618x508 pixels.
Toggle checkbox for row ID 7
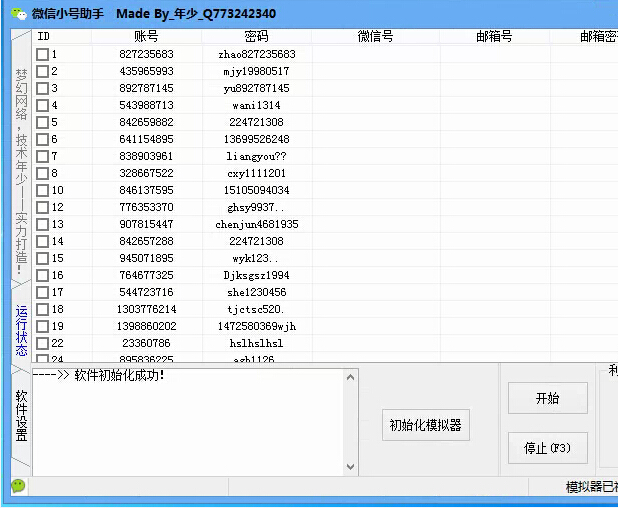[42, 156]
